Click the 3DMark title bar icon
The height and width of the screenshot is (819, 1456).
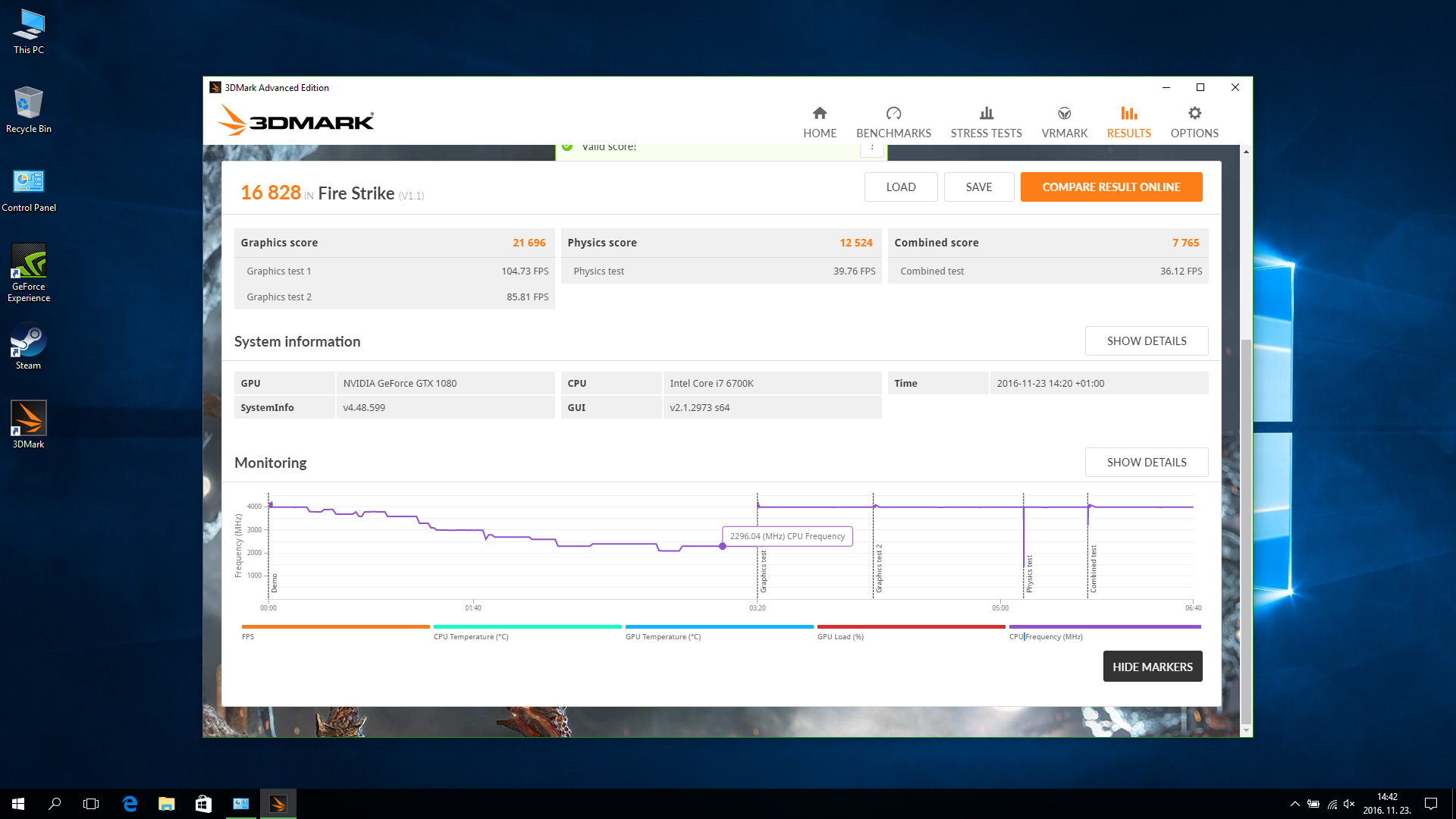pos(215,88)
